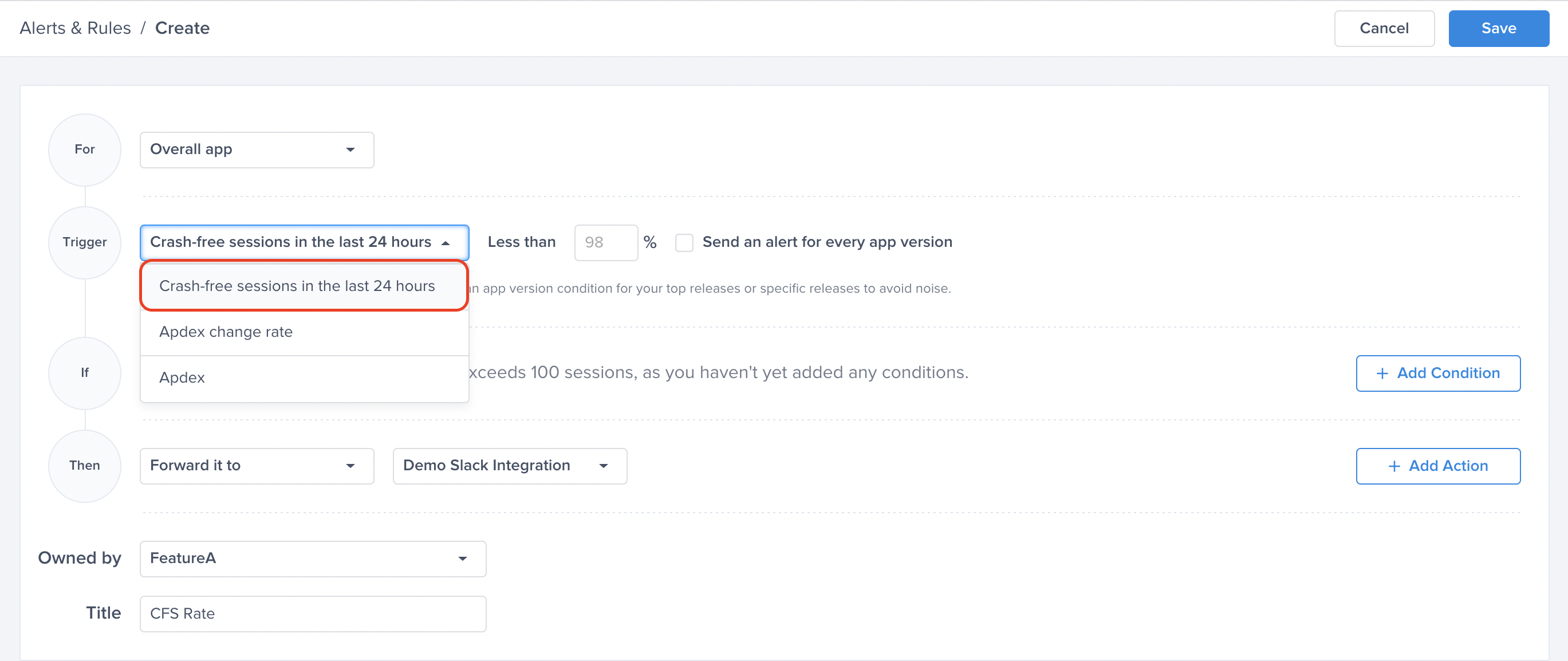Open Demo Slack Integration dropdown
Screen dimensions: 1568x661
[x=510, y=466]
